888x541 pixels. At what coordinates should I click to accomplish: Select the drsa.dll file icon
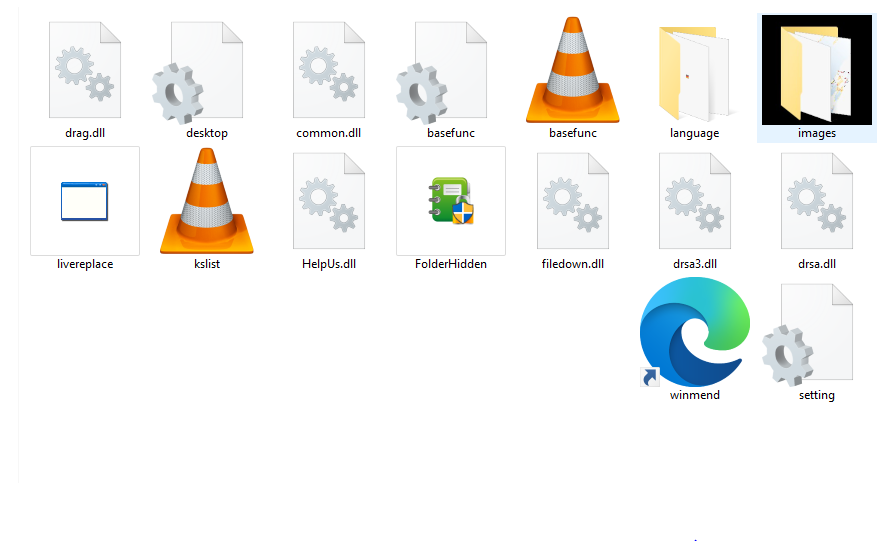click(x=817, y=201)
